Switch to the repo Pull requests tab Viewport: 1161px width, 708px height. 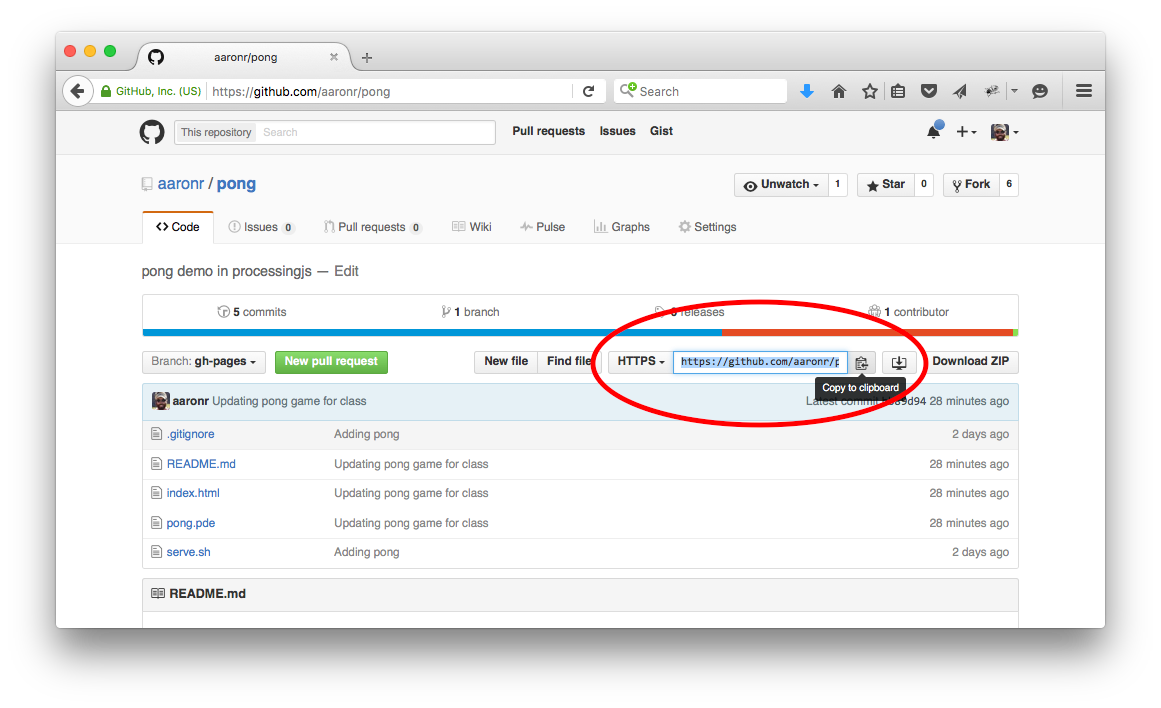pos(372,227)
